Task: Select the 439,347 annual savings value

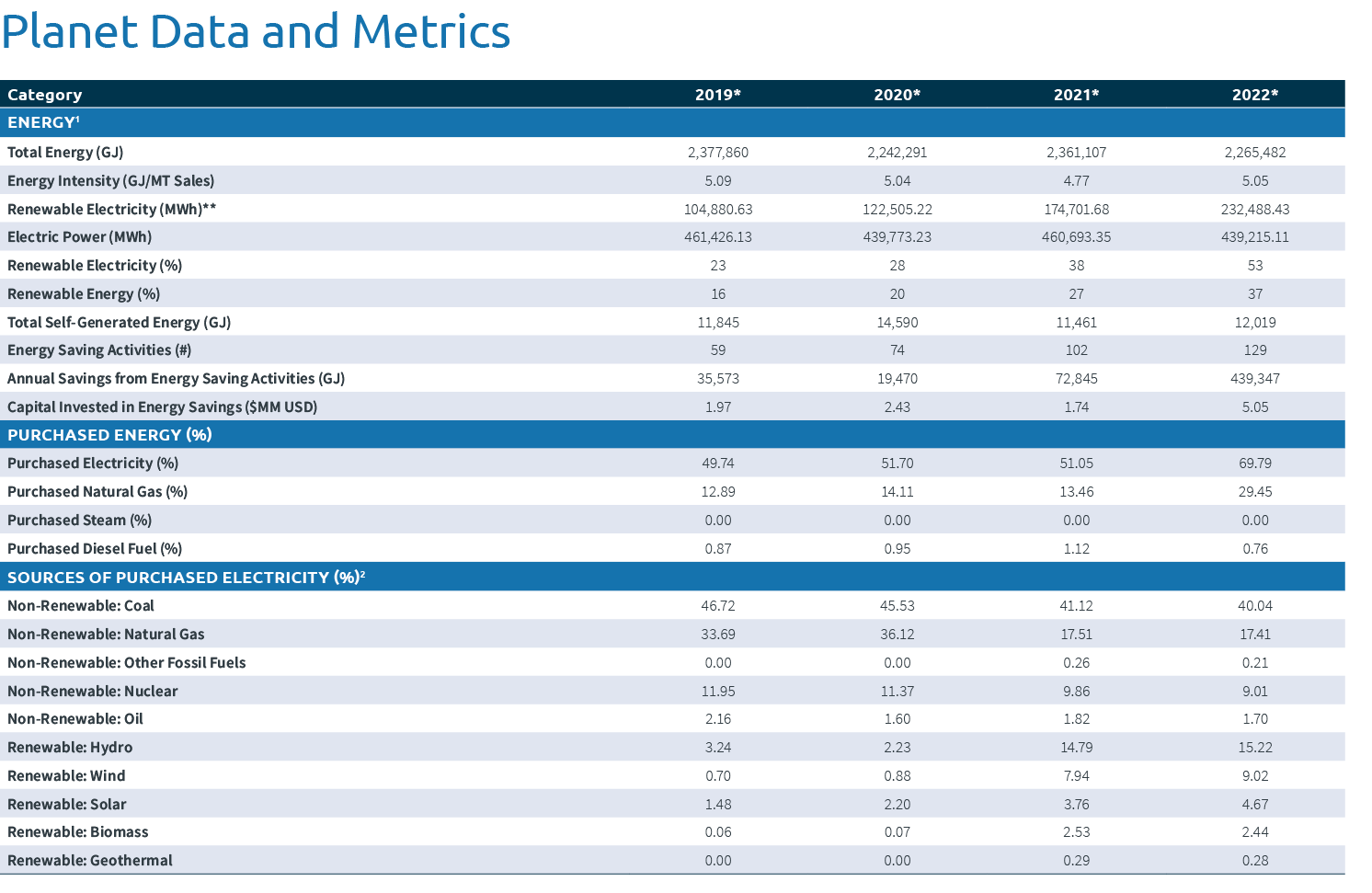Action: [1256, 378]
